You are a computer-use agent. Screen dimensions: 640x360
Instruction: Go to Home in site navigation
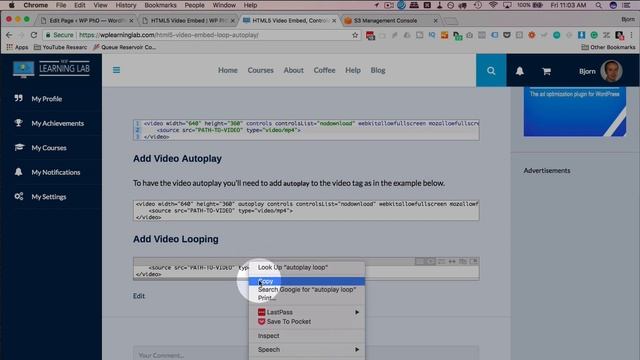tap(228, 70)
